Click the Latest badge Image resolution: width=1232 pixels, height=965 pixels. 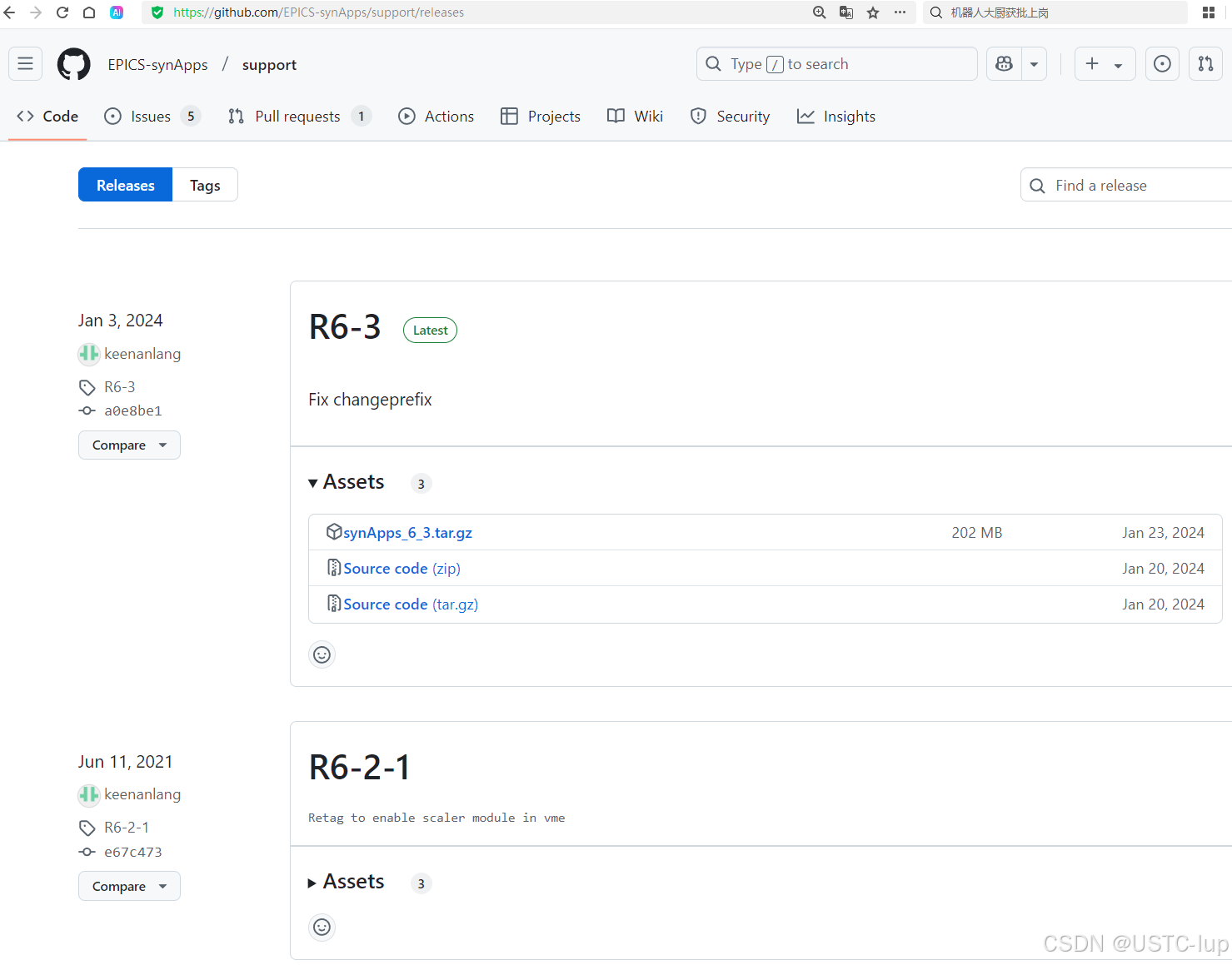coord(430,331)
